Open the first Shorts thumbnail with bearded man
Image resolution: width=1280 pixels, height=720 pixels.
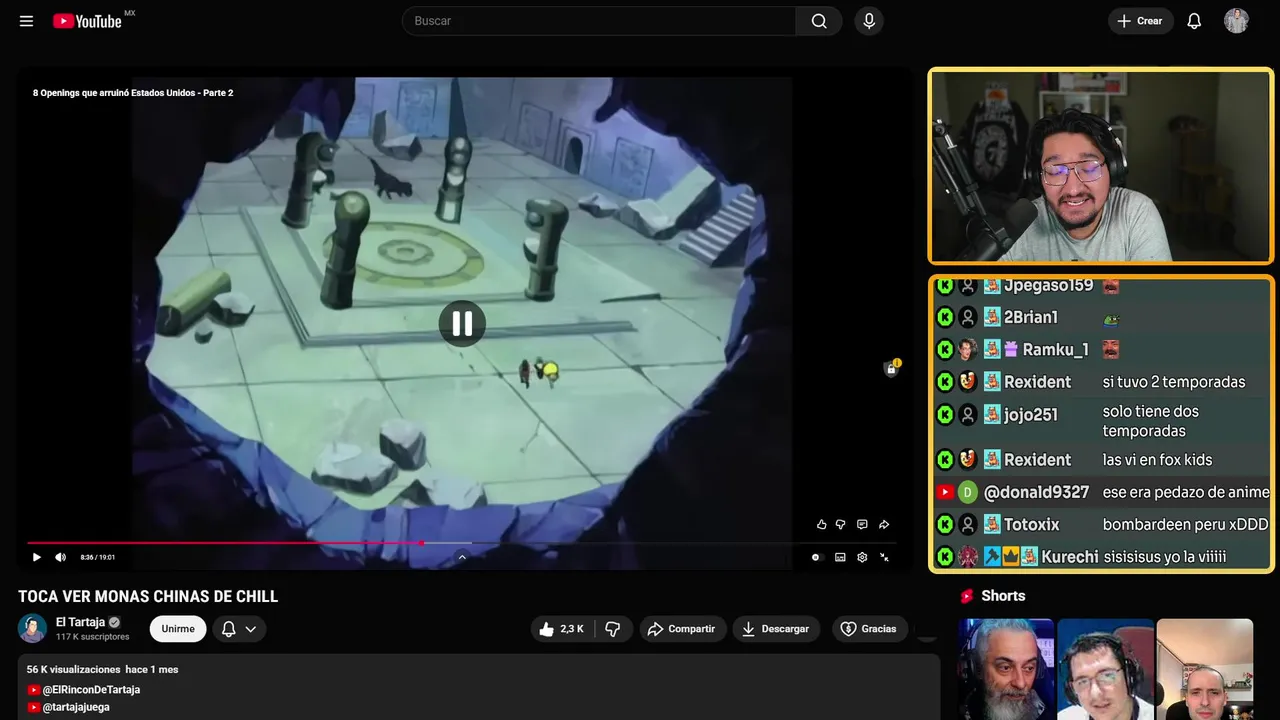[1006, 669]
